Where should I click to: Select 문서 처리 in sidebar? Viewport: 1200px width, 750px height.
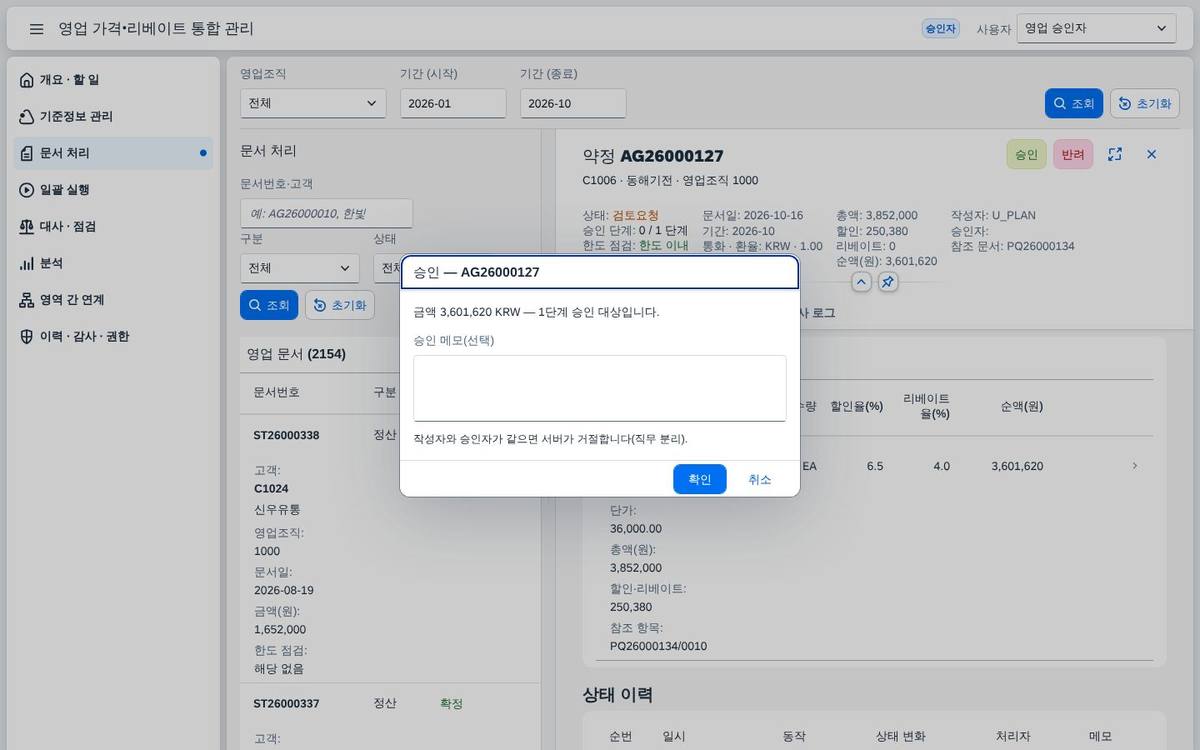pos(113,153)
